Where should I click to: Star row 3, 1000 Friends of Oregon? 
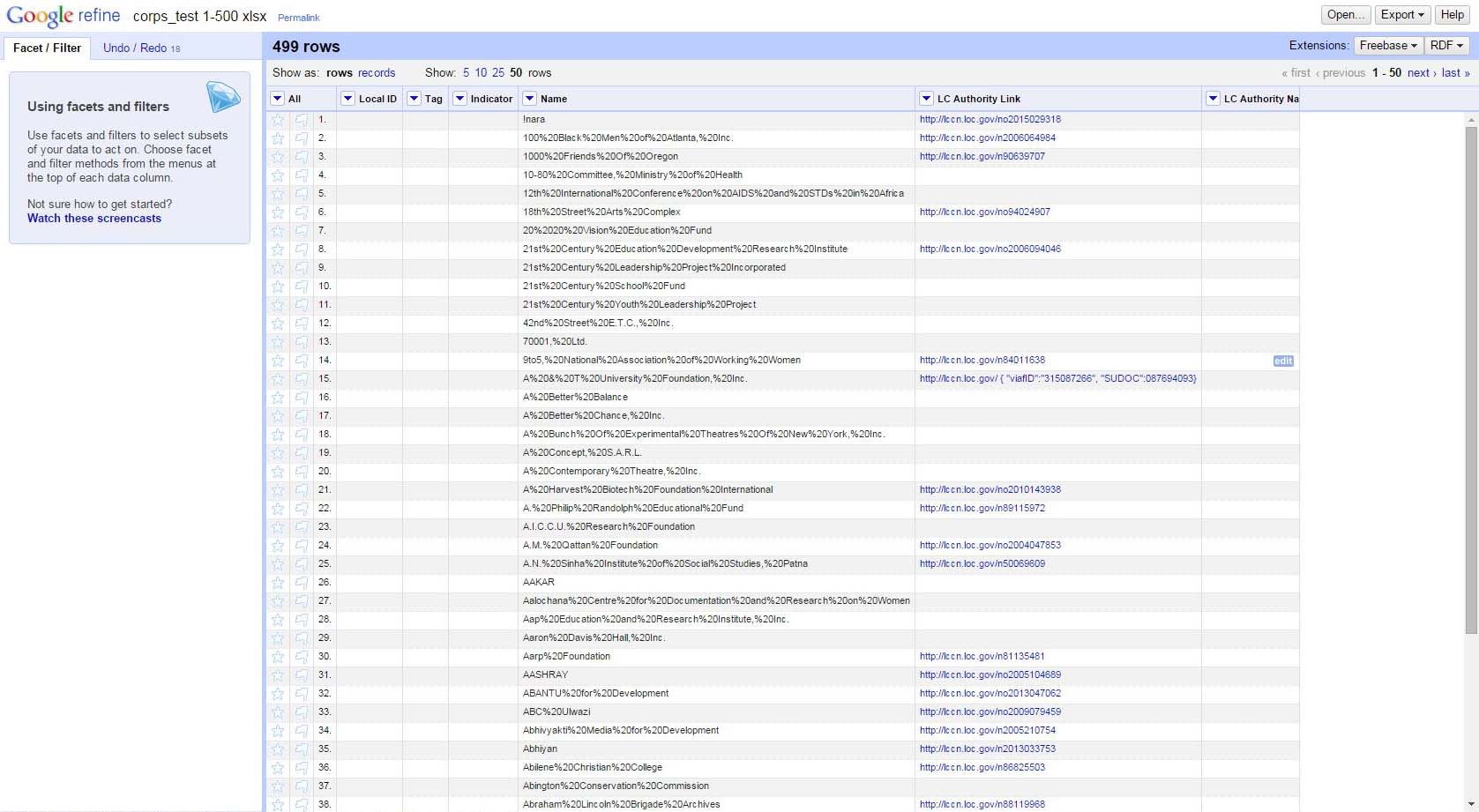(278, 156)
